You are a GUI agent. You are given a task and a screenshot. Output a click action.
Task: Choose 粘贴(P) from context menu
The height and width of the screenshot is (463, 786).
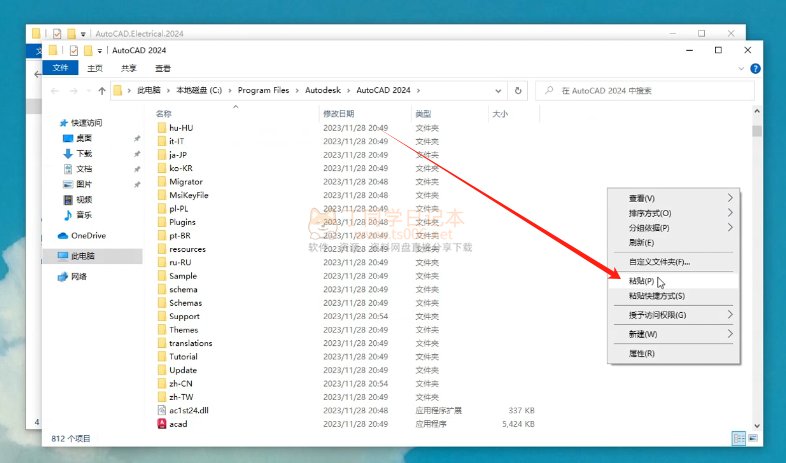click(641, 281)
